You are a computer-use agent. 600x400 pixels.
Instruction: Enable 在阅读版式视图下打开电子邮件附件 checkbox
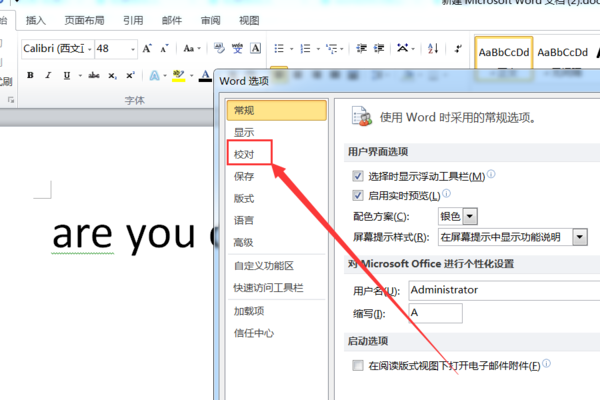pos(358,366)
